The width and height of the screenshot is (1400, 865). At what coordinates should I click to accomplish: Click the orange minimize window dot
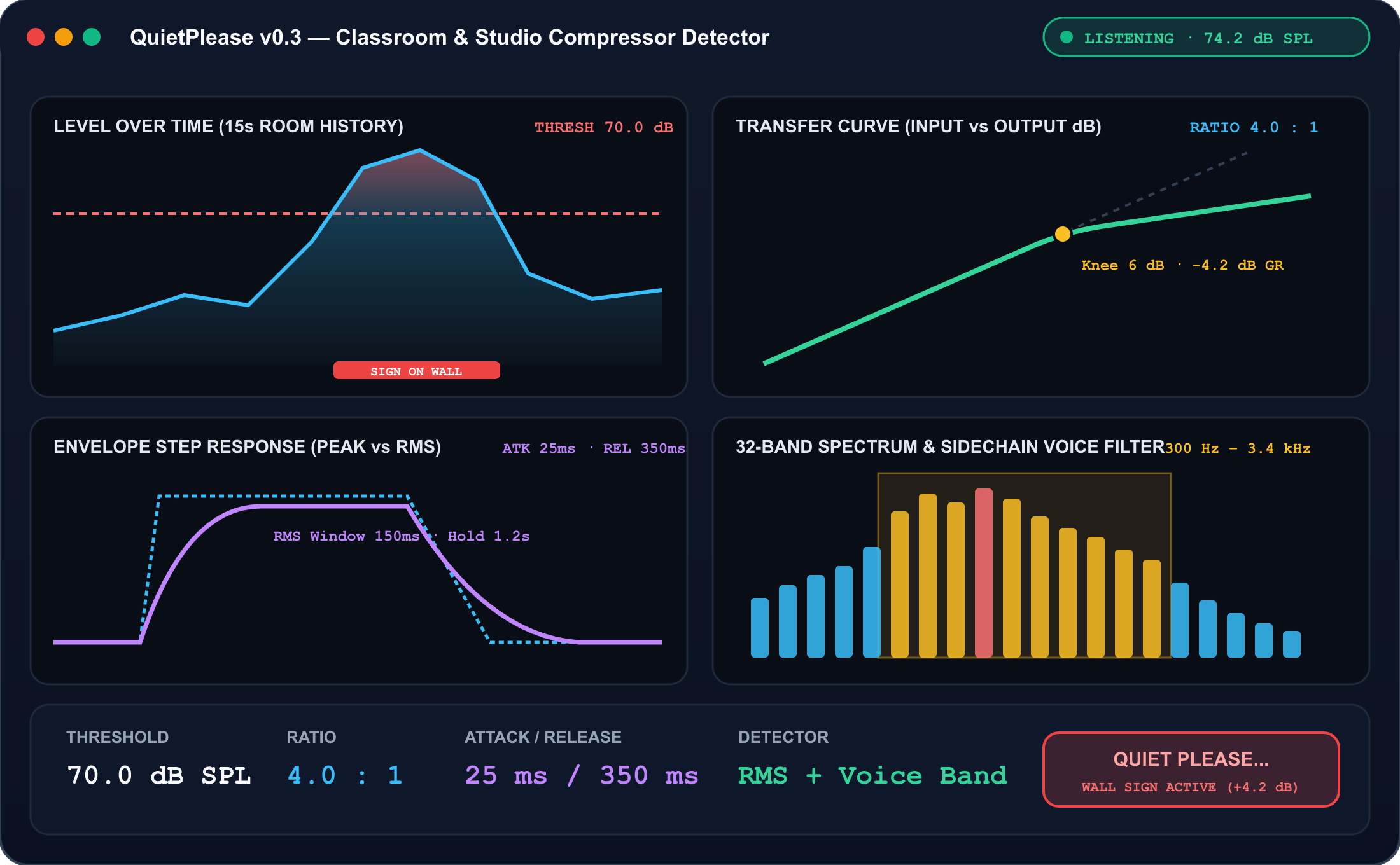click(64, 37)
